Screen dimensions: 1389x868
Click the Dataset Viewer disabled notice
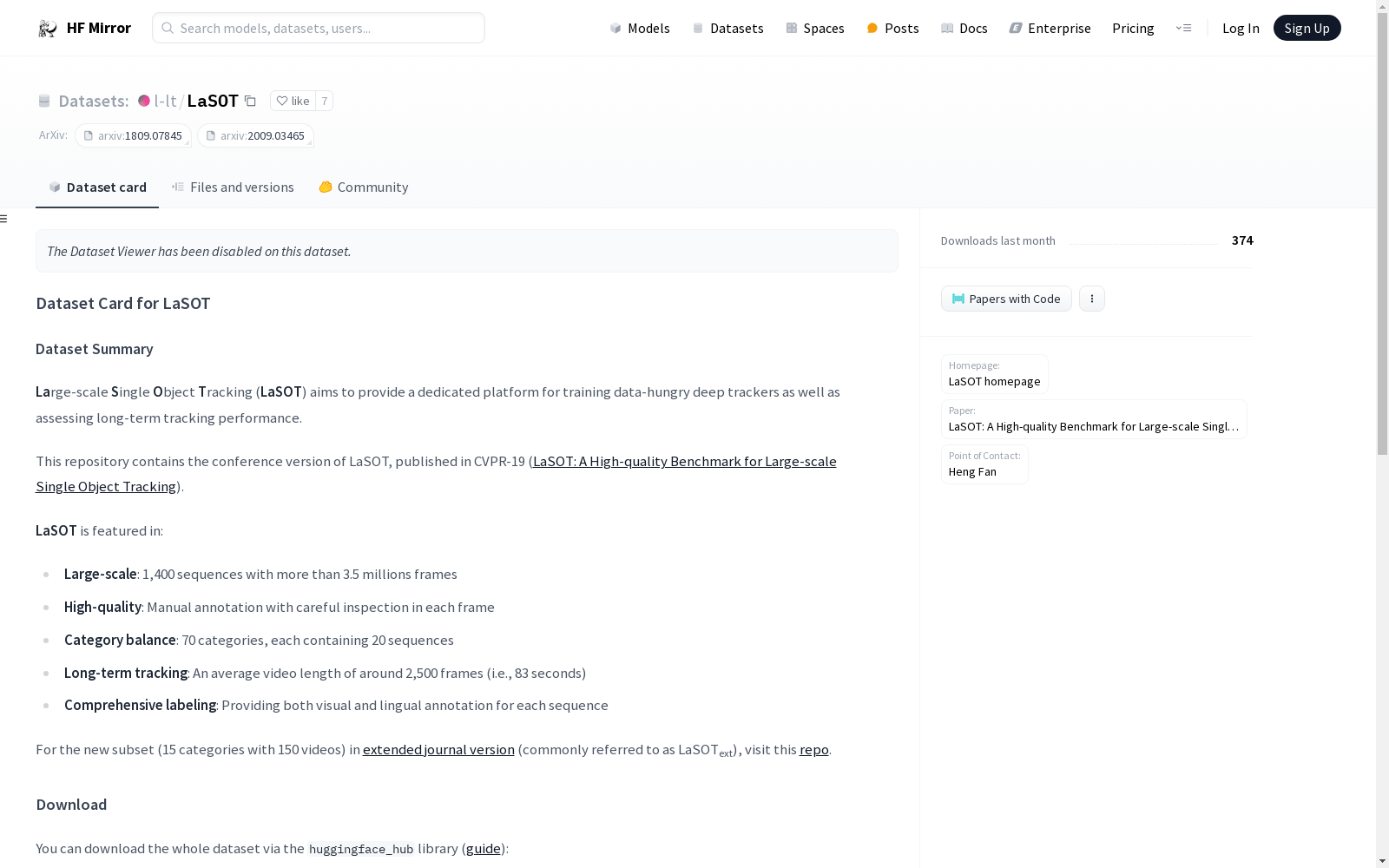coord(467,251)
